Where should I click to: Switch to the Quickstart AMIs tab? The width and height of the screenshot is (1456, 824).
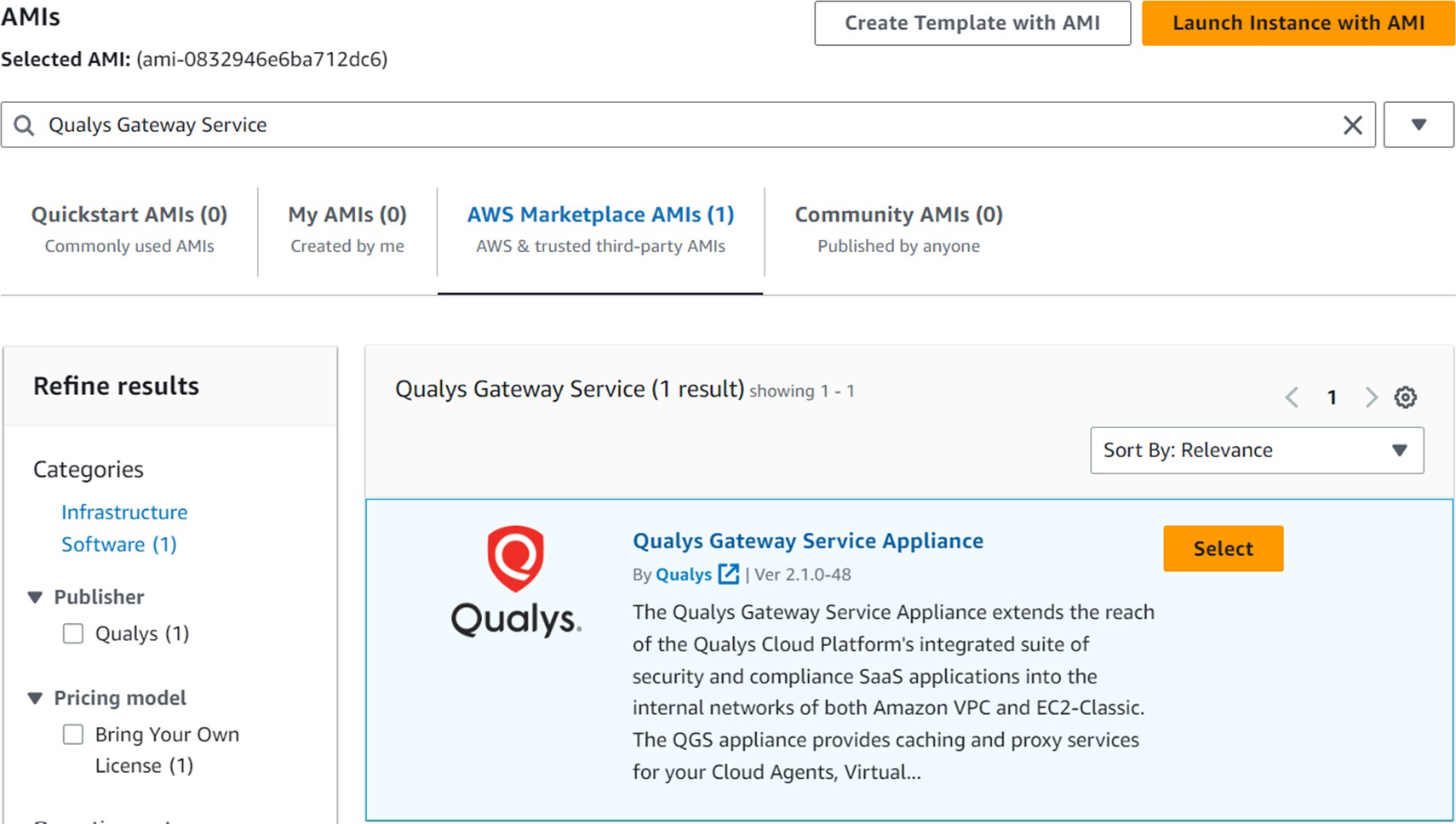click(129, 229)
